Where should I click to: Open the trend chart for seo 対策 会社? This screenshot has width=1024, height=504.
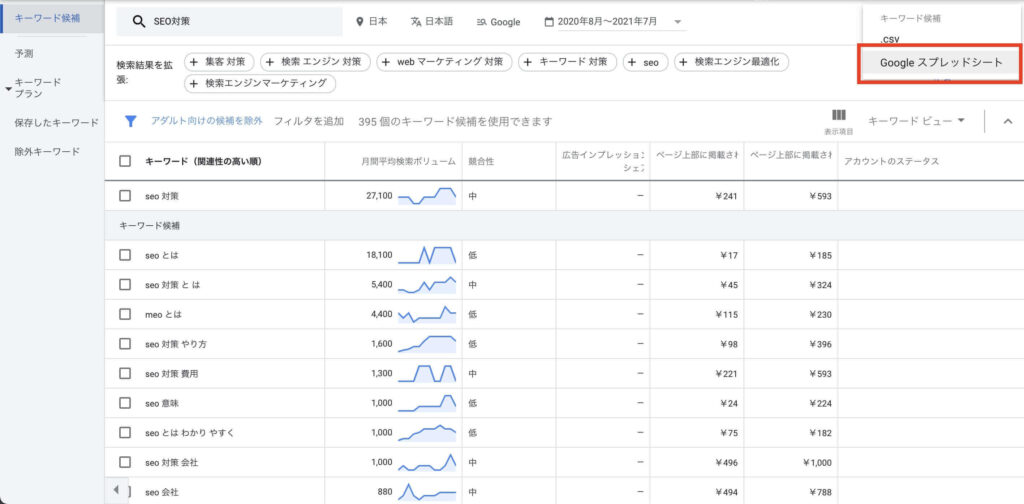(x=427, y=462)
